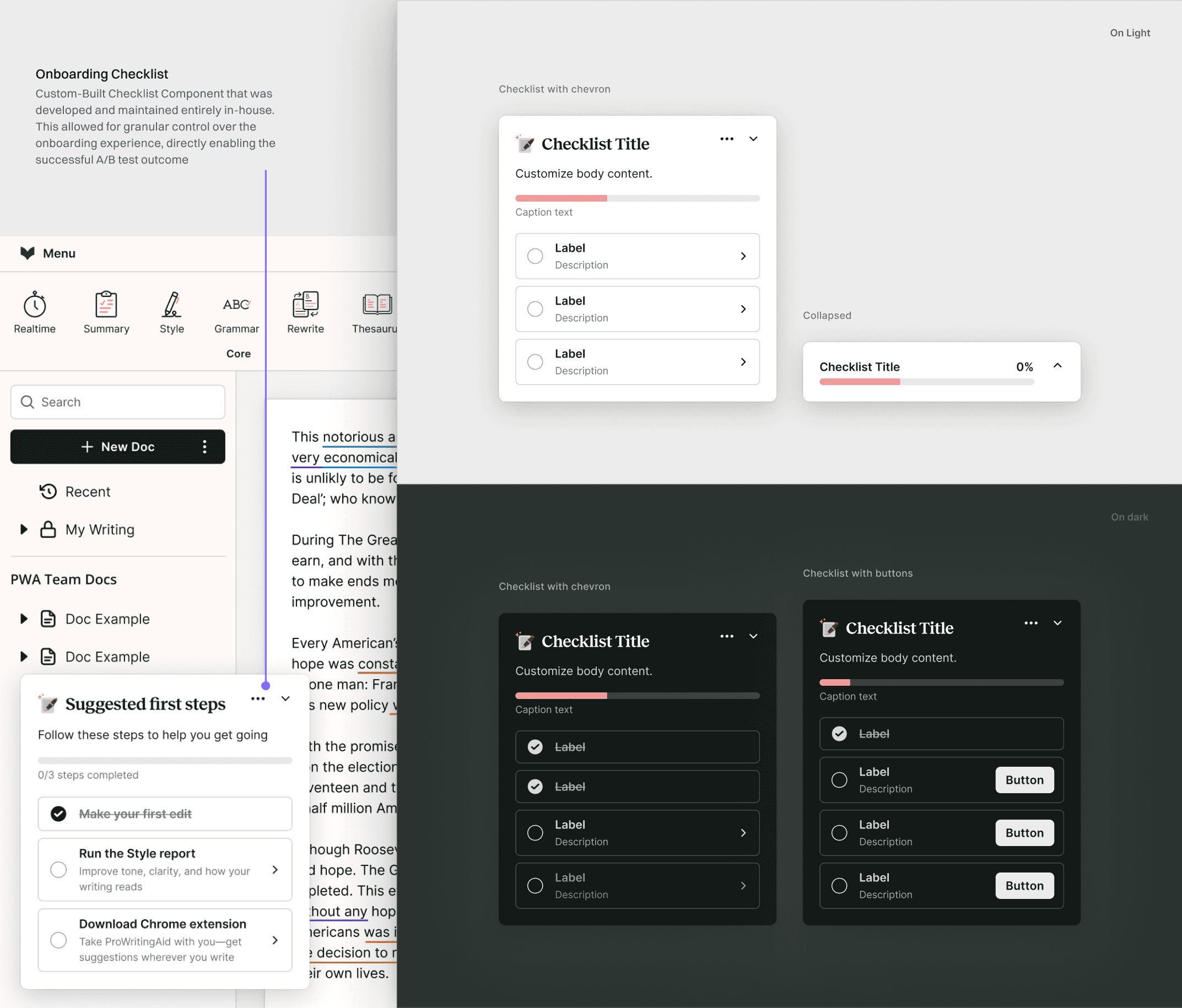Collapse the Suggested first steps card
The height and width of the screenshot is (1008, 1182).
[x=286, y=699]
